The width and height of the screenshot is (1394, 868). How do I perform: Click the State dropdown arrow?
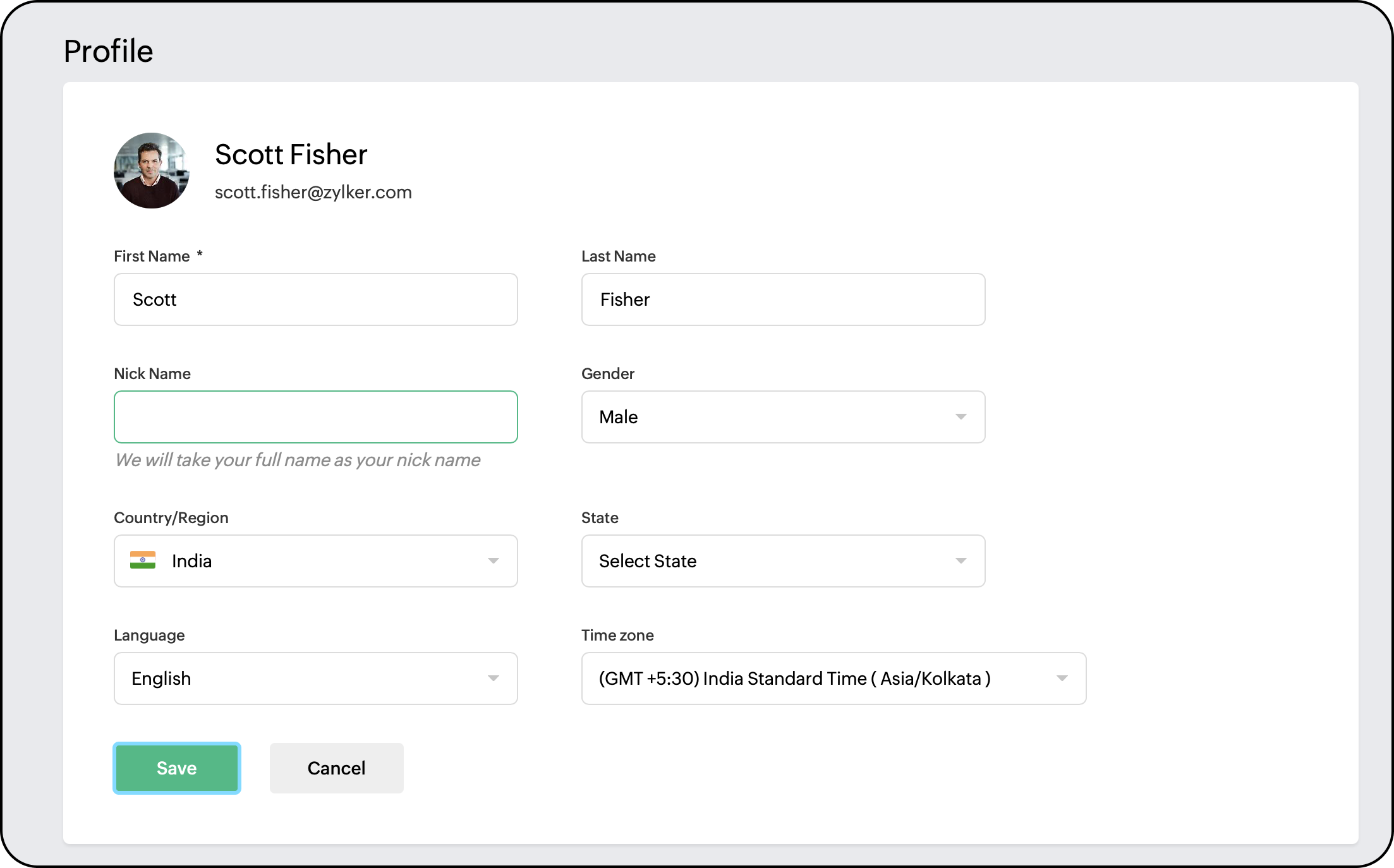(x=961, y=561)
